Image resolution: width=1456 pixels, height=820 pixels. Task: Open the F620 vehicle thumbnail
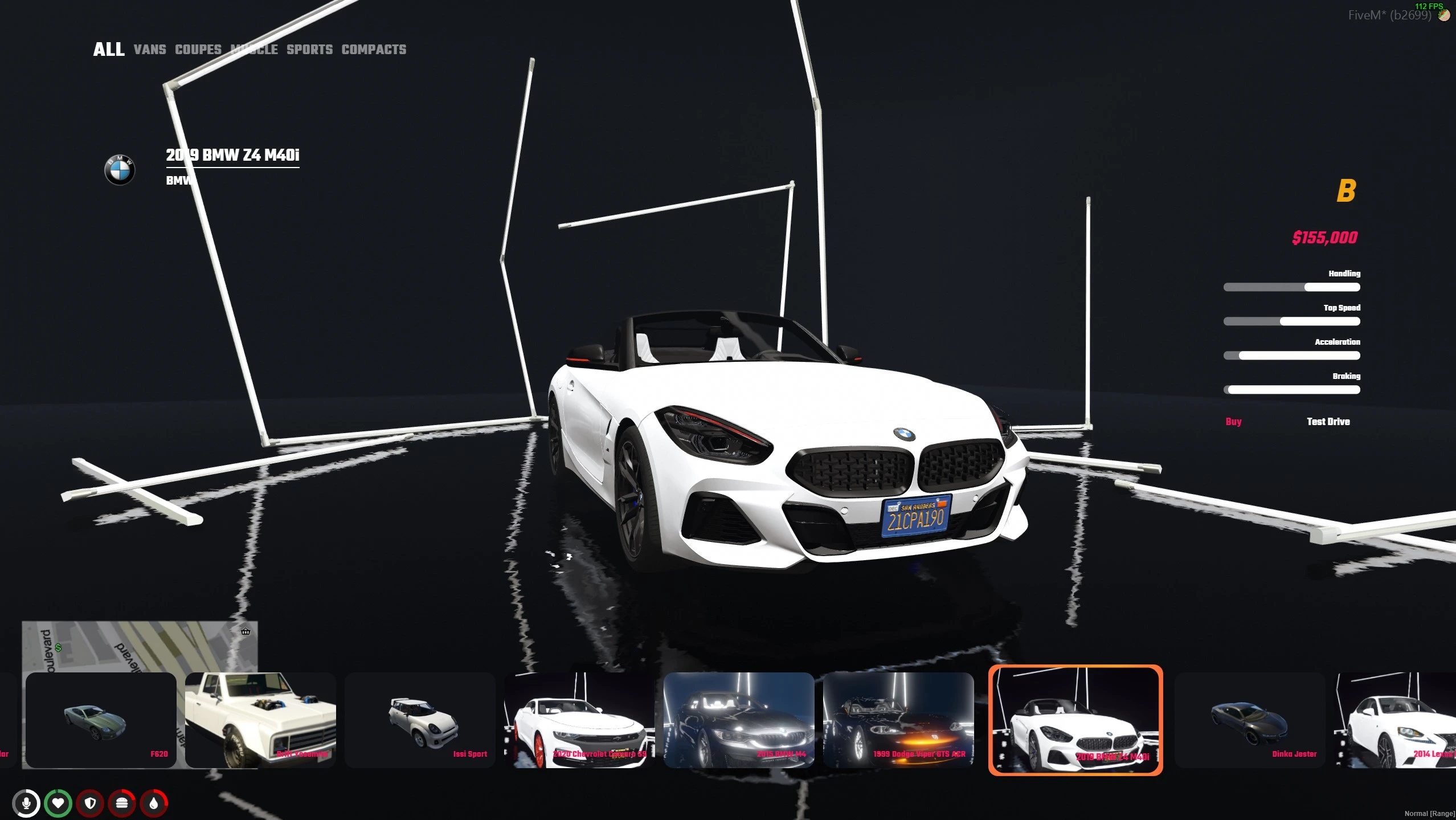click(101, 720)
